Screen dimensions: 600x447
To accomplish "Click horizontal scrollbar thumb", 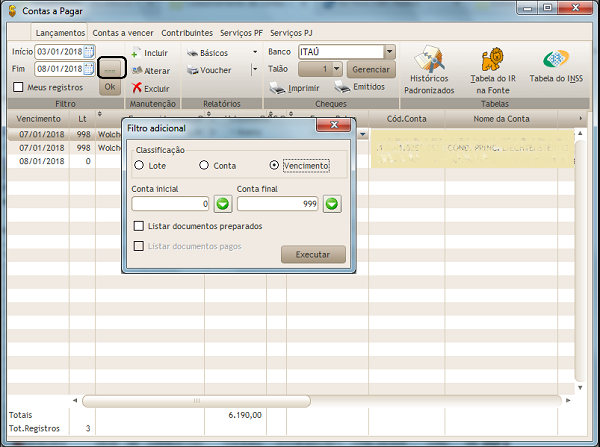I will click(196, 401).
